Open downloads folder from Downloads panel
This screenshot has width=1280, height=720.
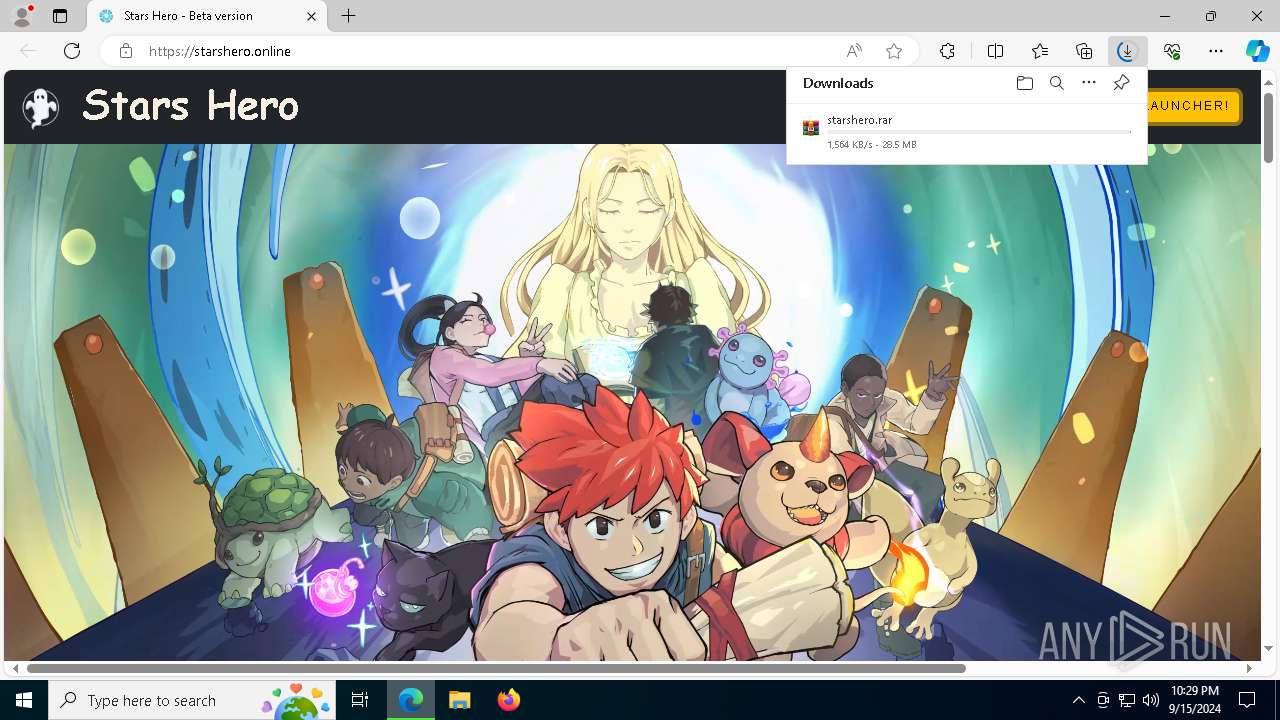[1024, 83]
